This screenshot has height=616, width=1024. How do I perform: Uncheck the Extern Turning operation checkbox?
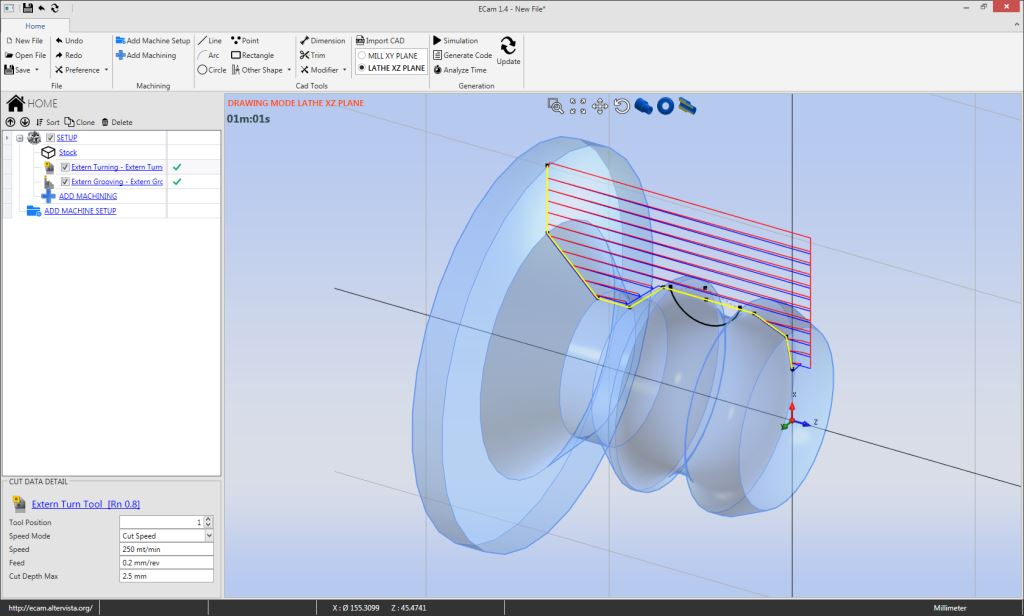point(65,167)
